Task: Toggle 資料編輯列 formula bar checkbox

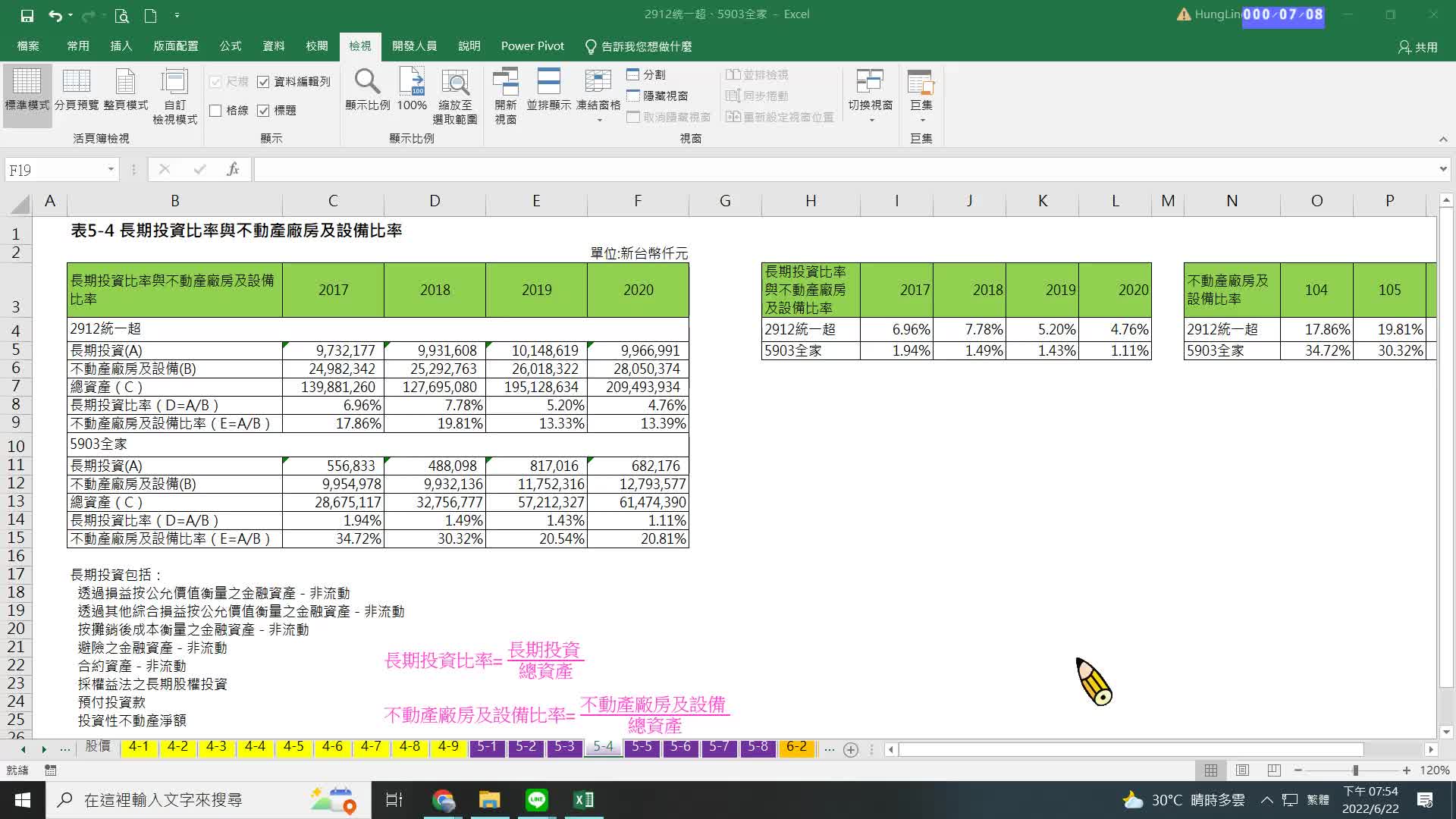Action: [x=263, y=82]
